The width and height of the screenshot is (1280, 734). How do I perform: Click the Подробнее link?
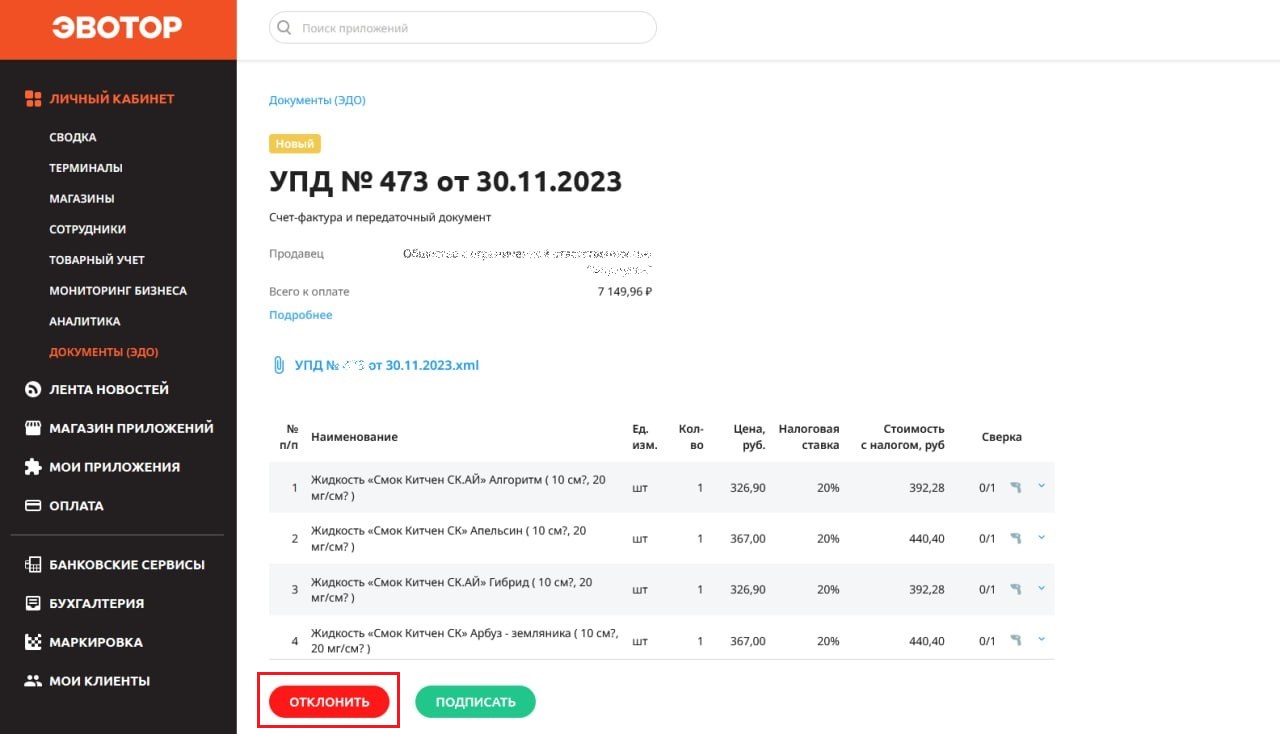pyautogui.click(x=301, y=315)
